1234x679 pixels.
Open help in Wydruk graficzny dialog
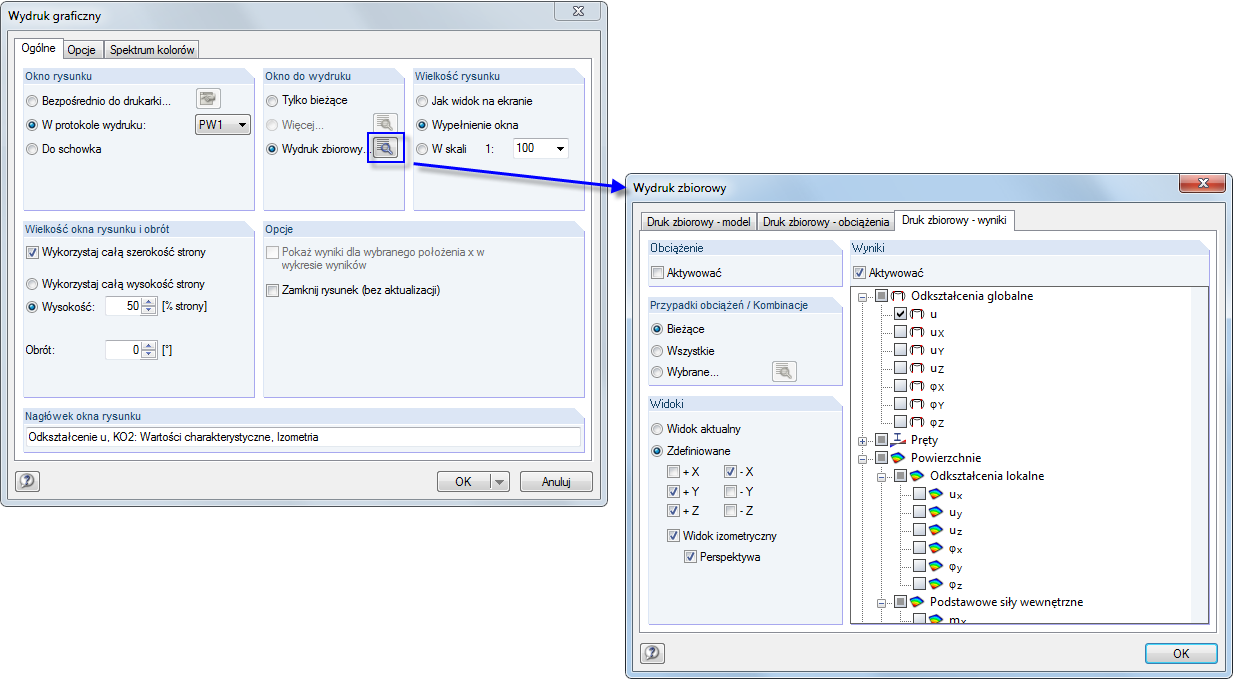click(27, 481)
